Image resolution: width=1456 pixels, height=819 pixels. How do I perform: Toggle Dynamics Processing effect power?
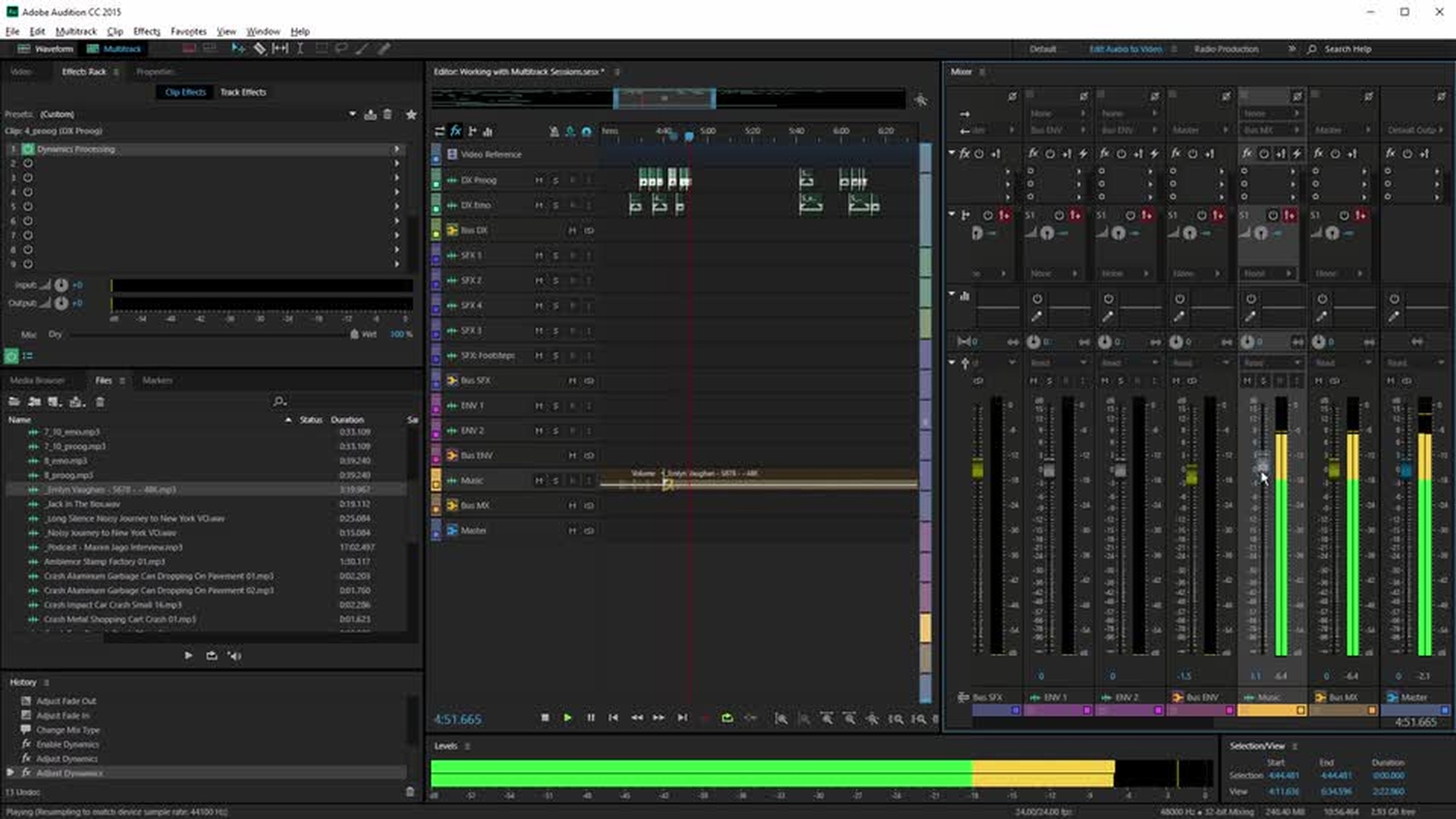coord(28,149)
